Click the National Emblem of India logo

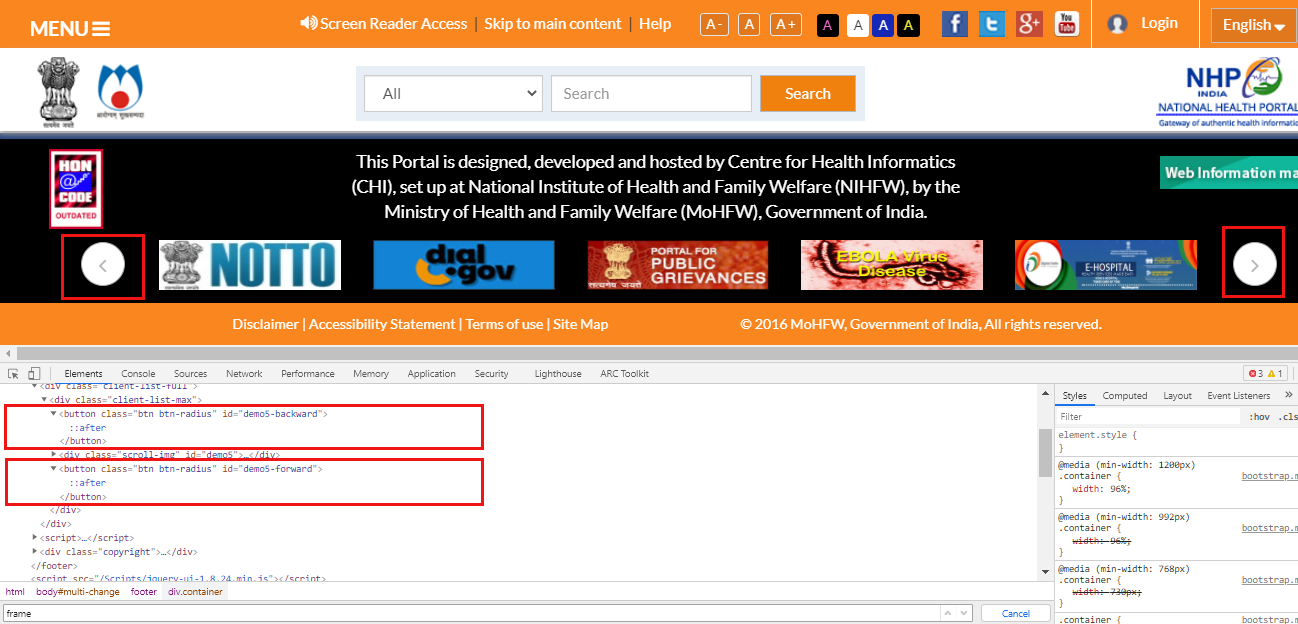pos(57,92)
